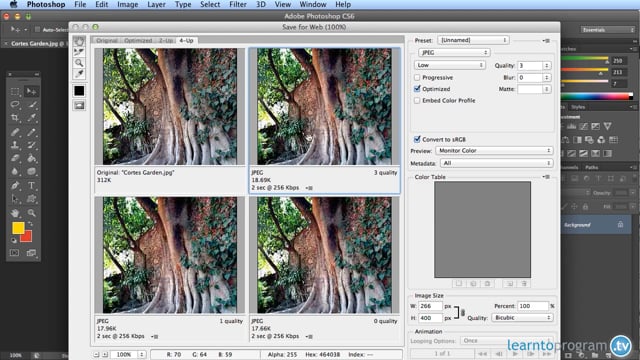
Task: Uncheck Convert to sRGB checkbox
Action: pos(417,139)
